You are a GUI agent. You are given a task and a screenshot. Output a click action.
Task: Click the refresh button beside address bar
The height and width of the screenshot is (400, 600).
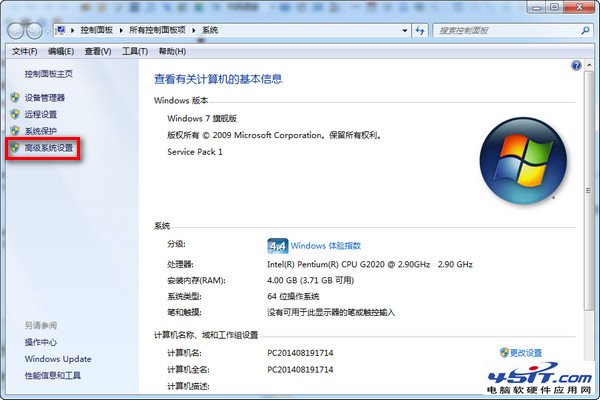pos(420,31)
